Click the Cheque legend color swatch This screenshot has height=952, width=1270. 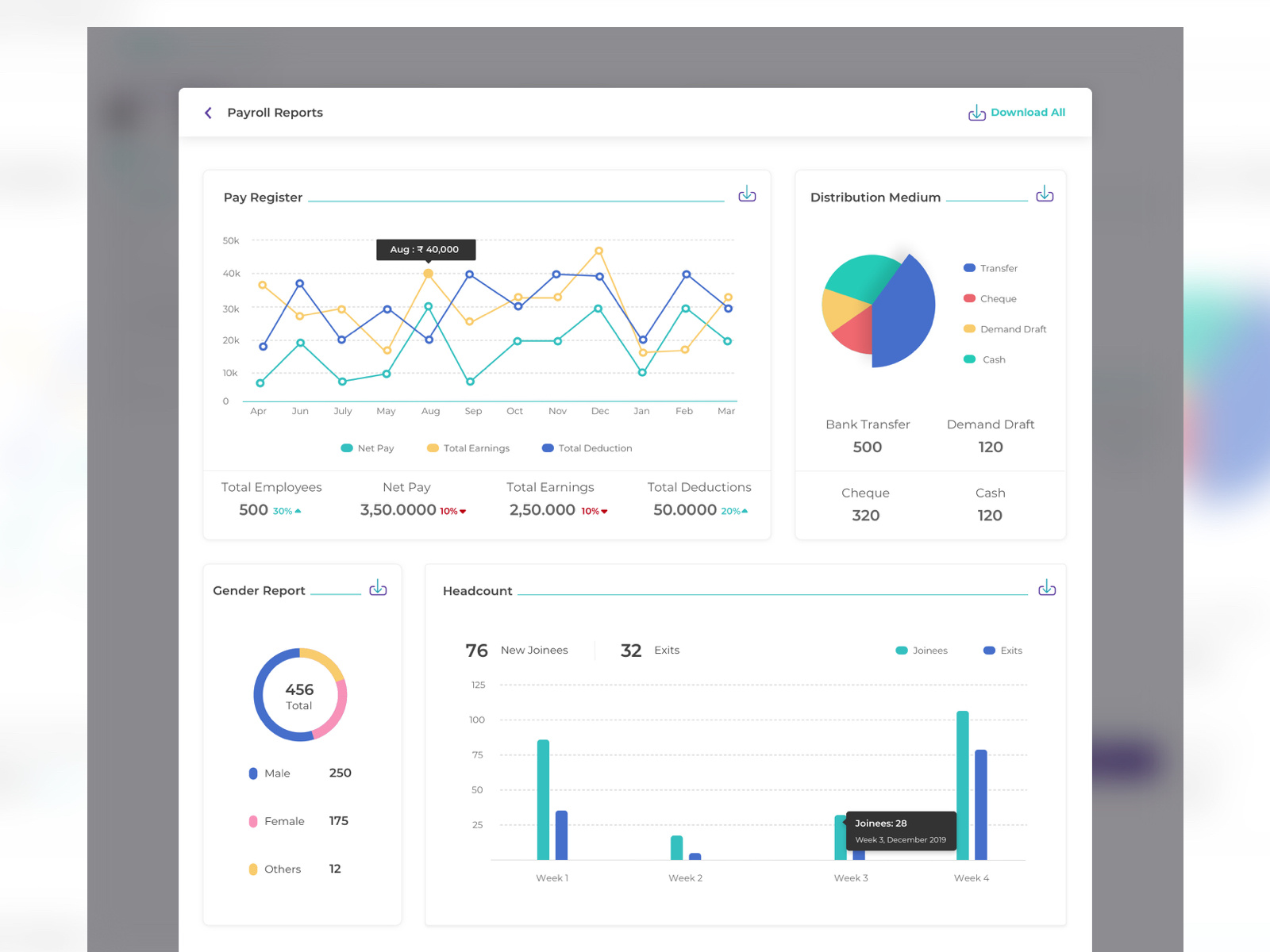click(969, 299)
